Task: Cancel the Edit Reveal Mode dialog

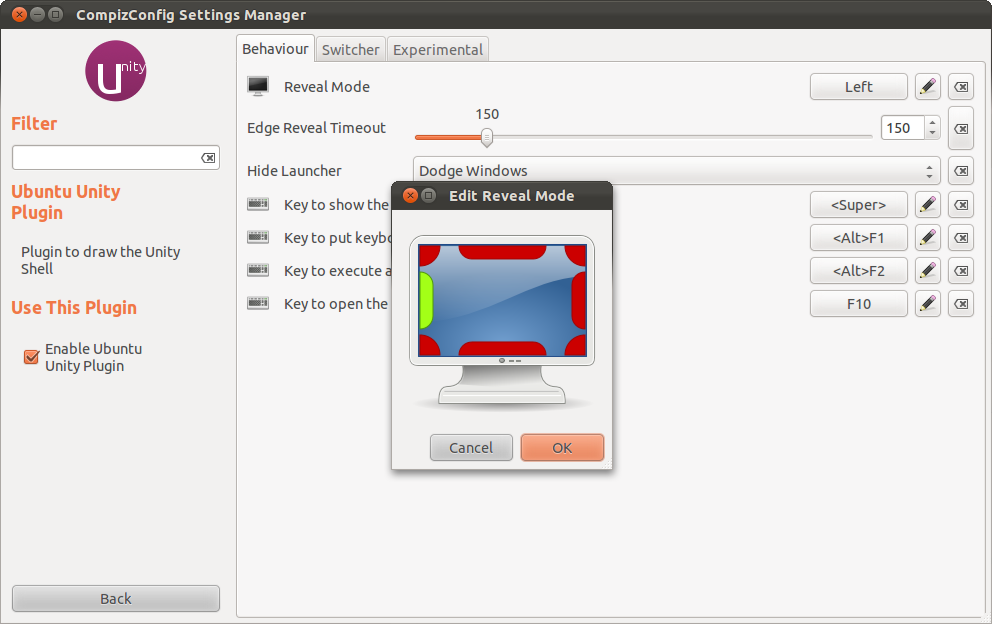Action: point(471,448)
